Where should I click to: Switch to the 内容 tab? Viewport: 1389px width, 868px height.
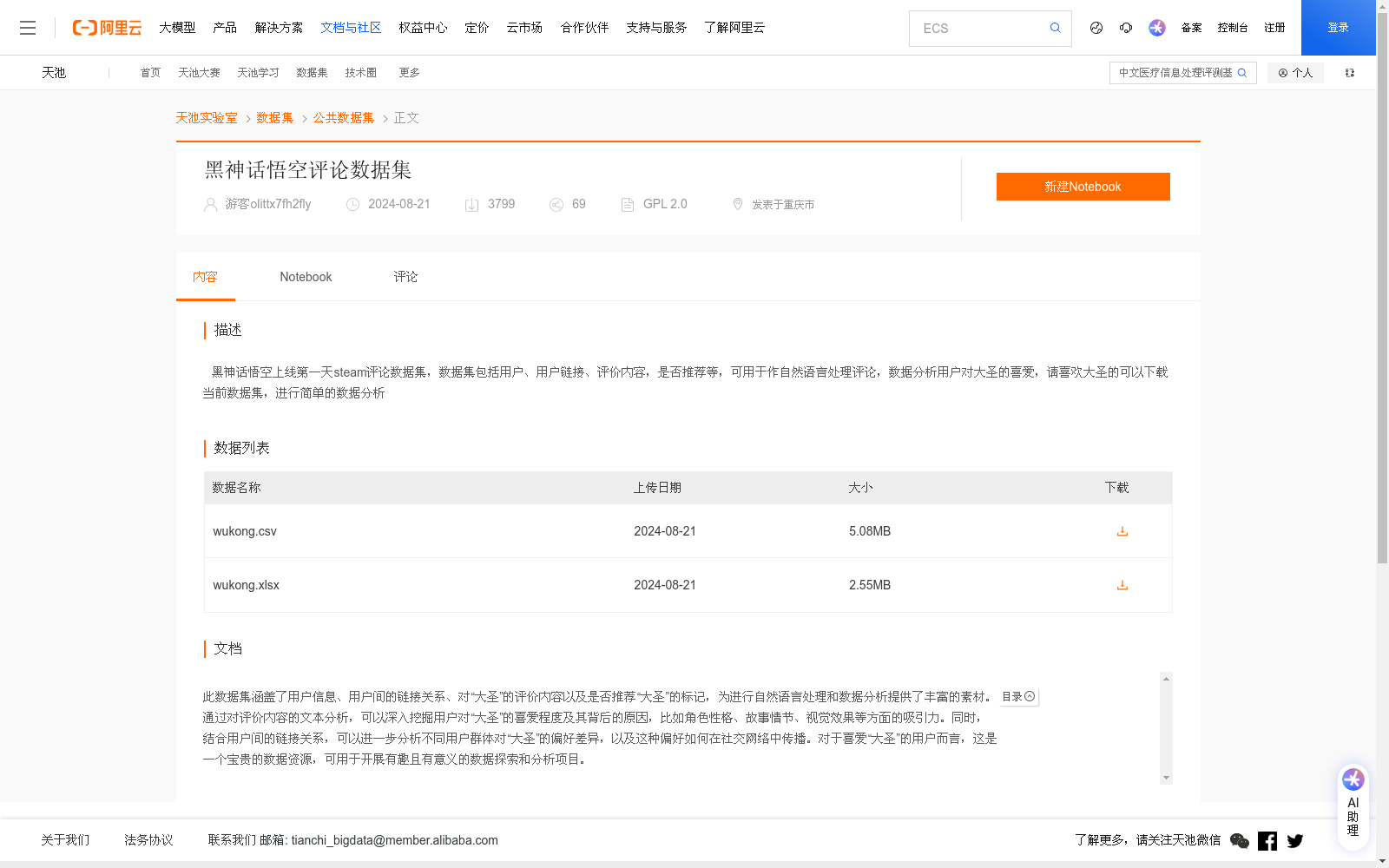click(x=205, y=277)
